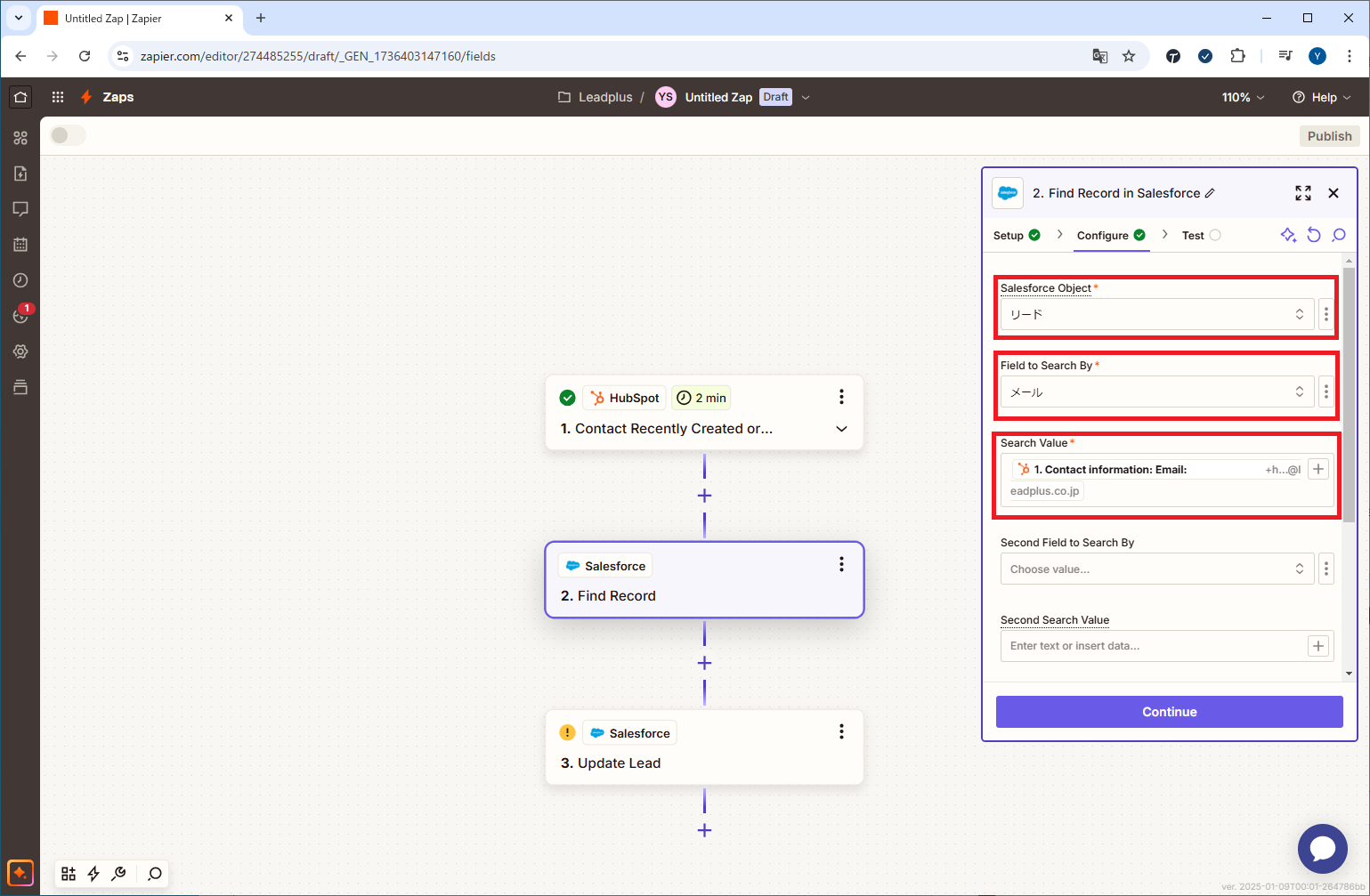The image size is (1370, 896).
Task: Open the browser extensions puzzle icon
Action: [x=1237, y=56]
